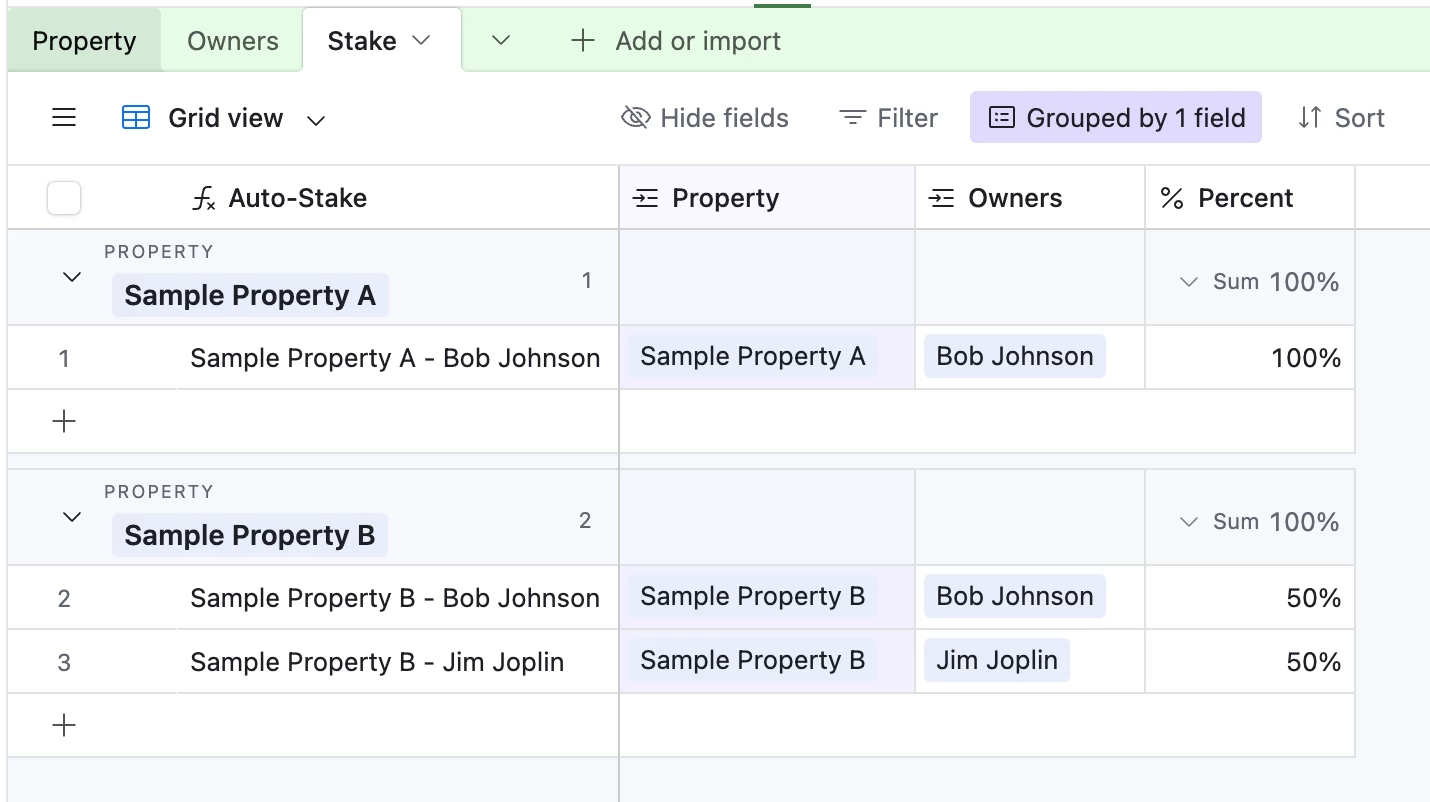
Task: Click the Bob Johnson owner chip in row 1
Action: (1014, 357)
